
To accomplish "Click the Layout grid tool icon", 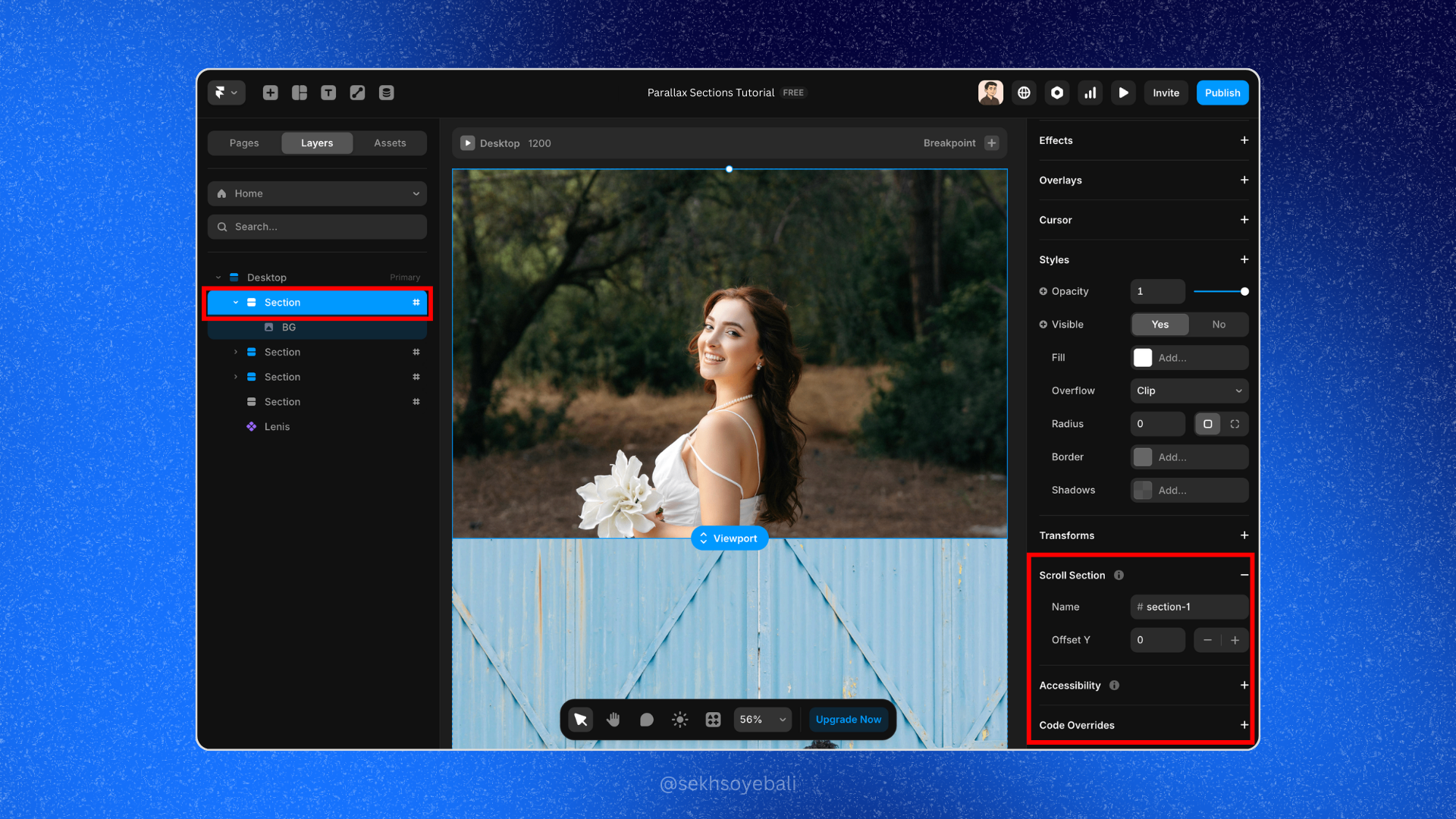I will click(x=300, y=93).
